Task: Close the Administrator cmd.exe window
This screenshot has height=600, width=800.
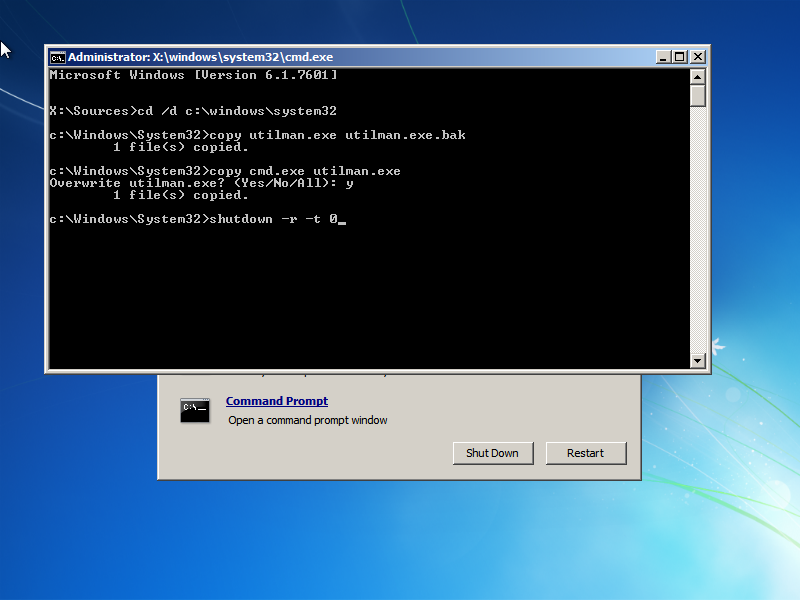Action: pos(697,57)
